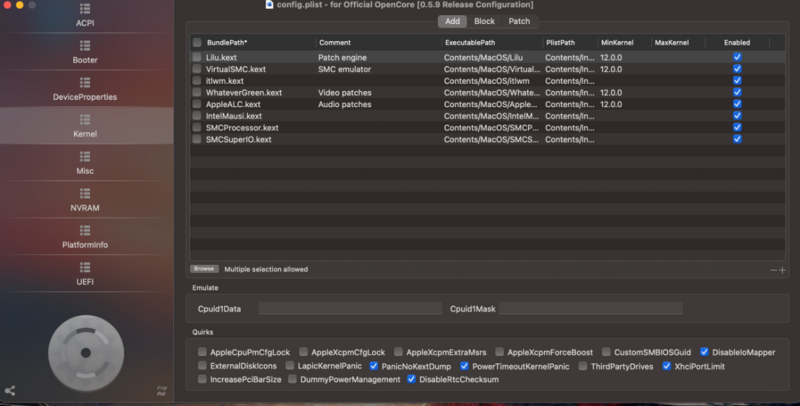Enable the AppleXcpmExtraMsrs quirk

pos(398,352)
